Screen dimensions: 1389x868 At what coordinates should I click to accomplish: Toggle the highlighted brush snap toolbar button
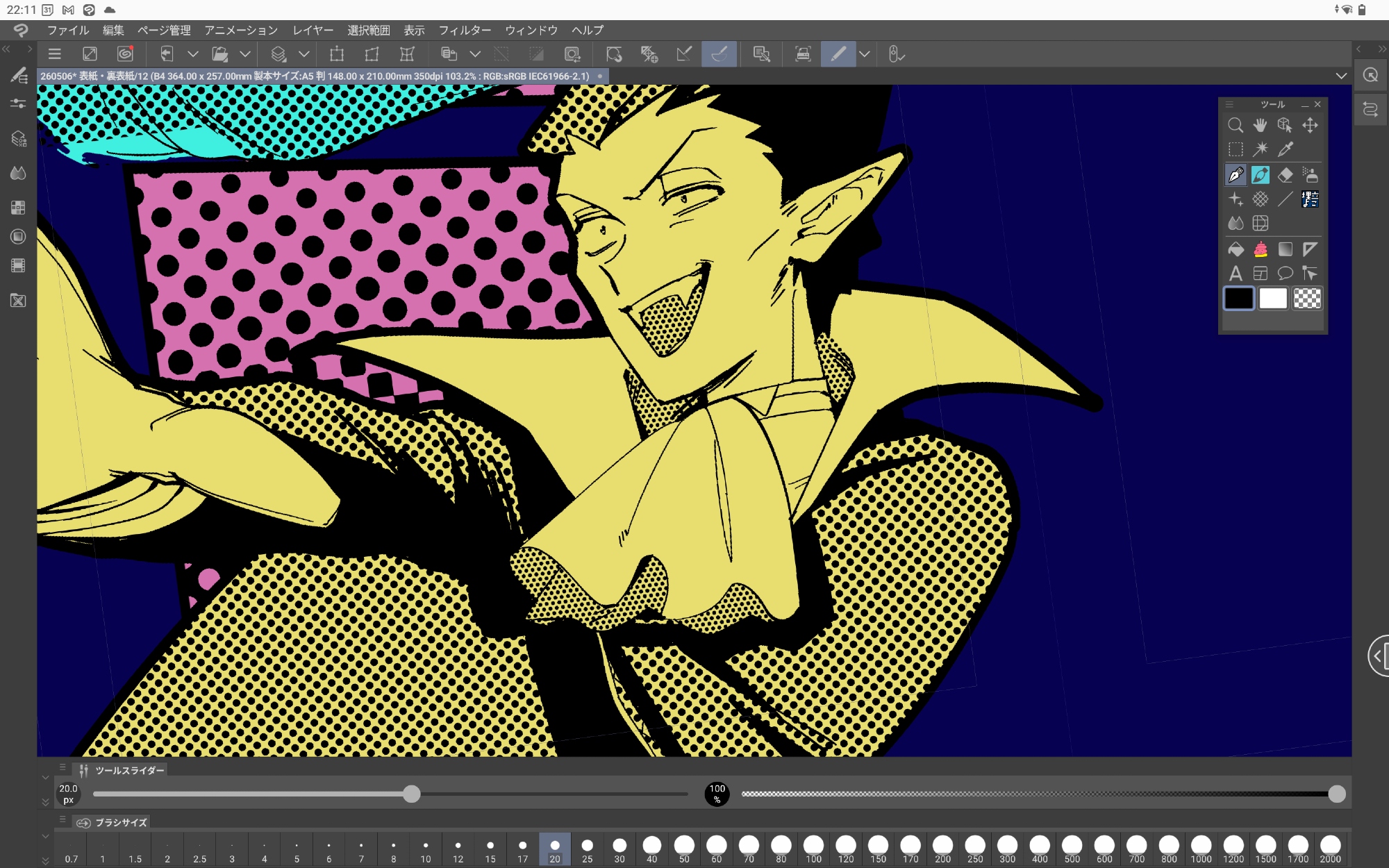(719, 54)
